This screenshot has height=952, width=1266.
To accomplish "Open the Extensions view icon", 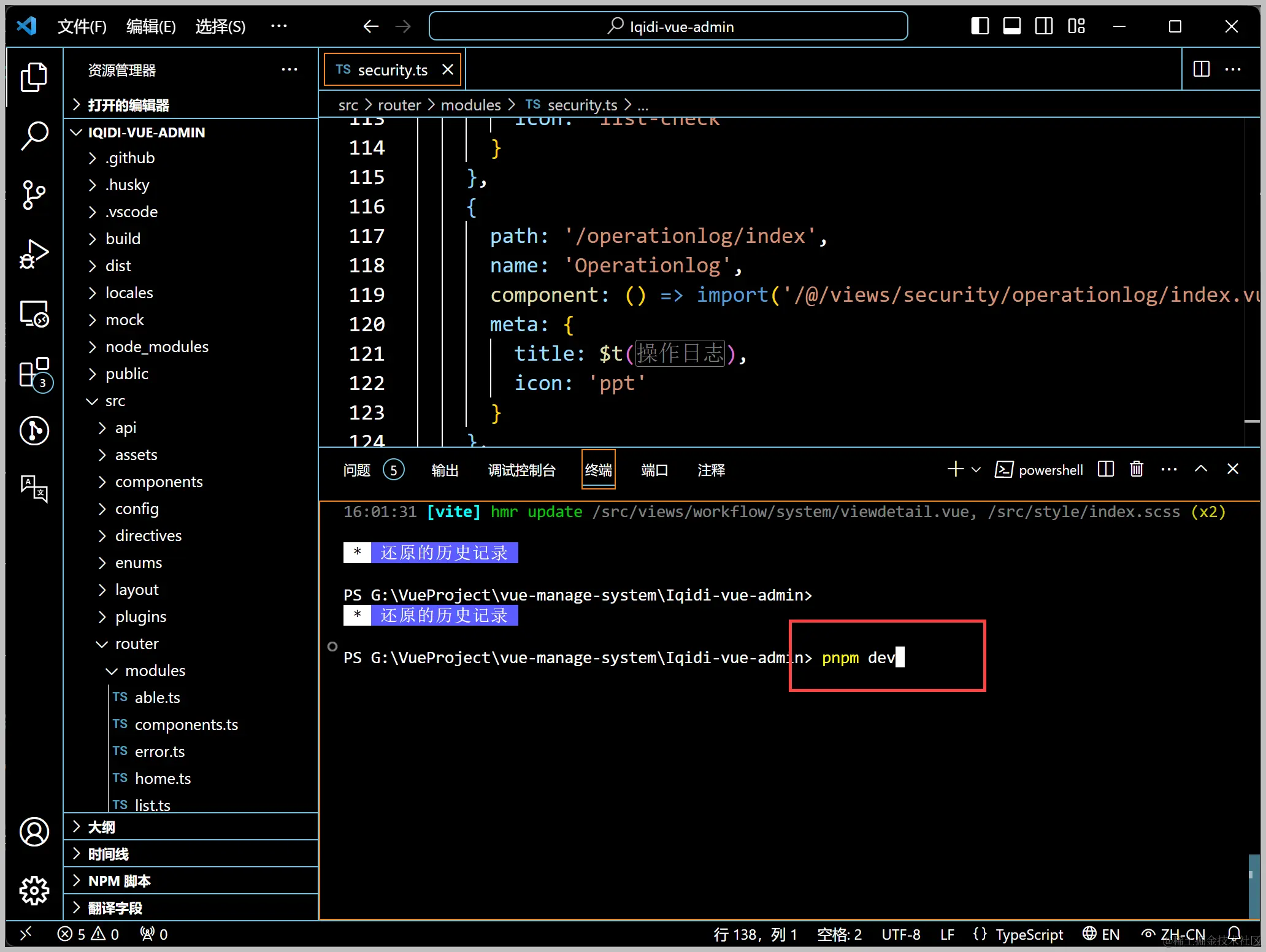I will [x=34, y=373].
